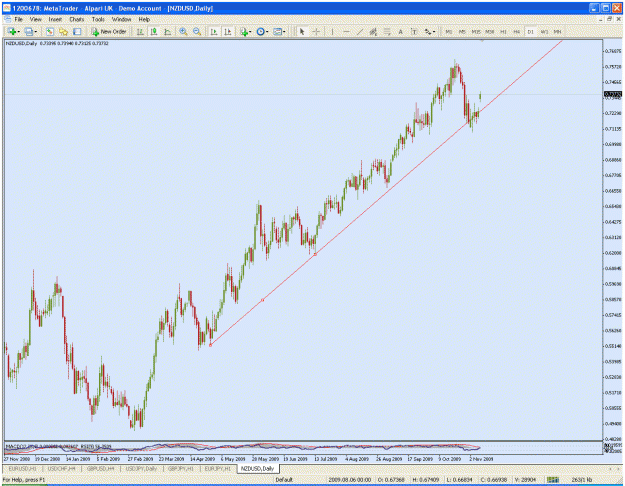625x486 pixels.
Task: Select the Text (A) tool
Action: click(400, 31)
